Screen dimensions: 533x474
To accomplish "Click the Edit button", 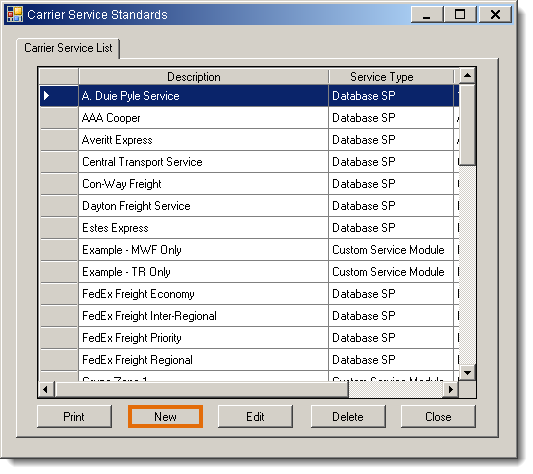I will click(x=255, y=416).
